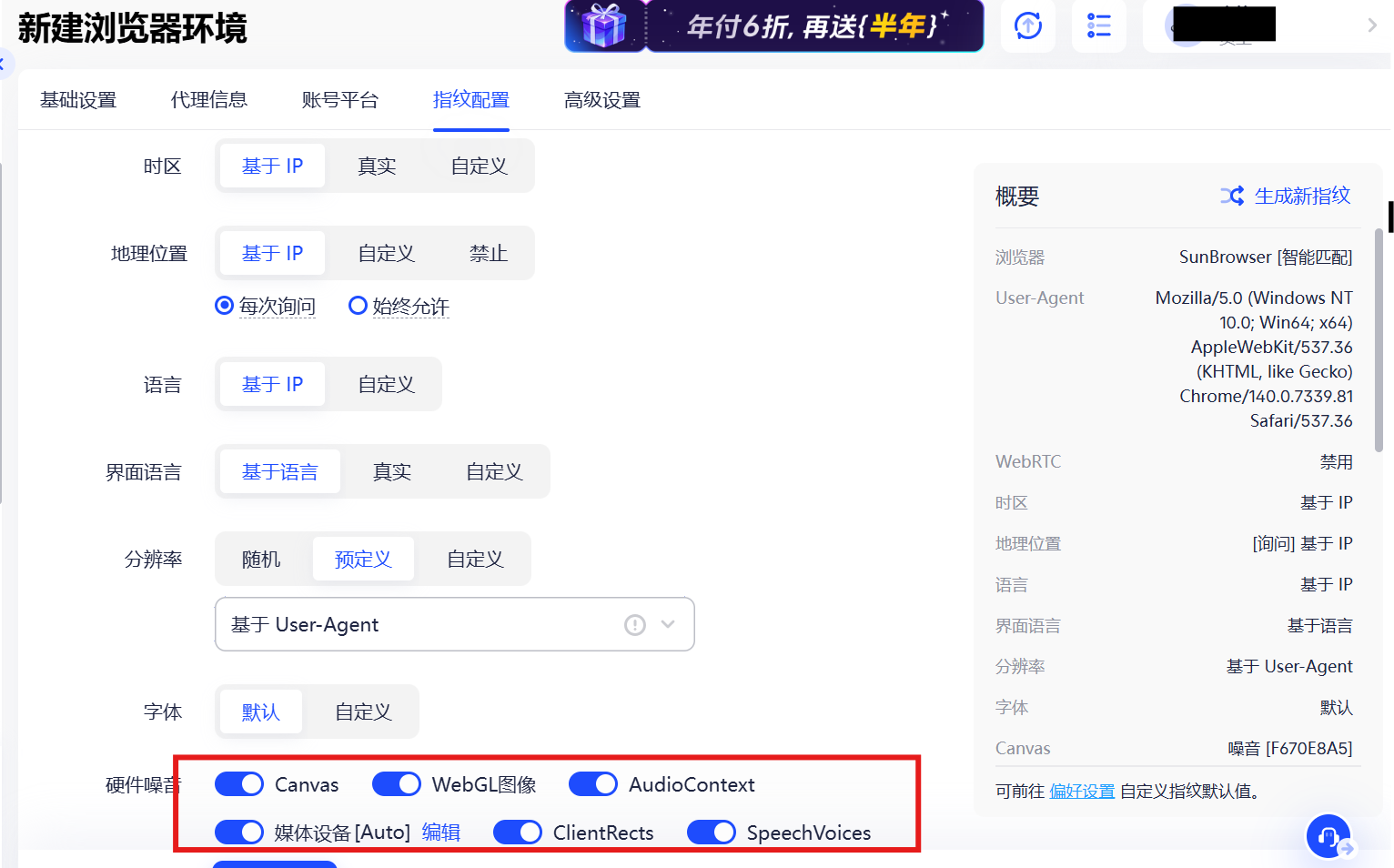Screen dimensions: 1394x868
Task: Click the shuffle icon beside 生成新指纹
Action: (x=1232, y=195)
